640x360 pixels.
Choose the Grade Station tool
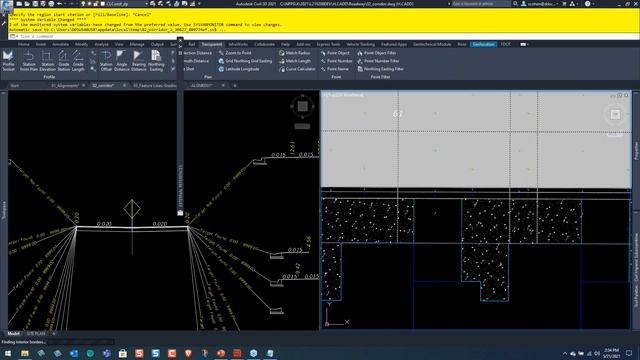click(x=63, y=60)
